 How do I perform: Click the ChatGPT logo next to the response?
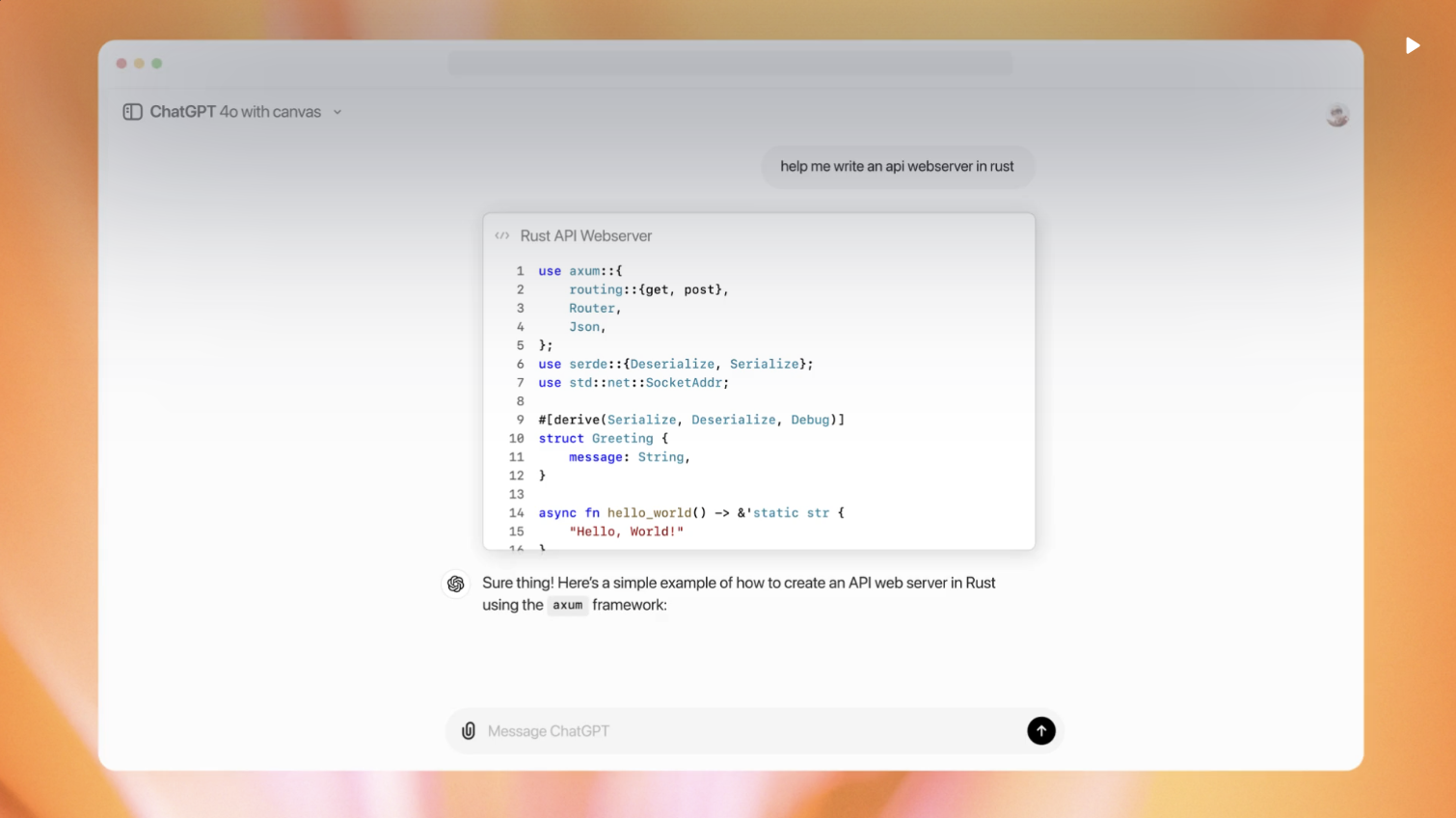455,584
